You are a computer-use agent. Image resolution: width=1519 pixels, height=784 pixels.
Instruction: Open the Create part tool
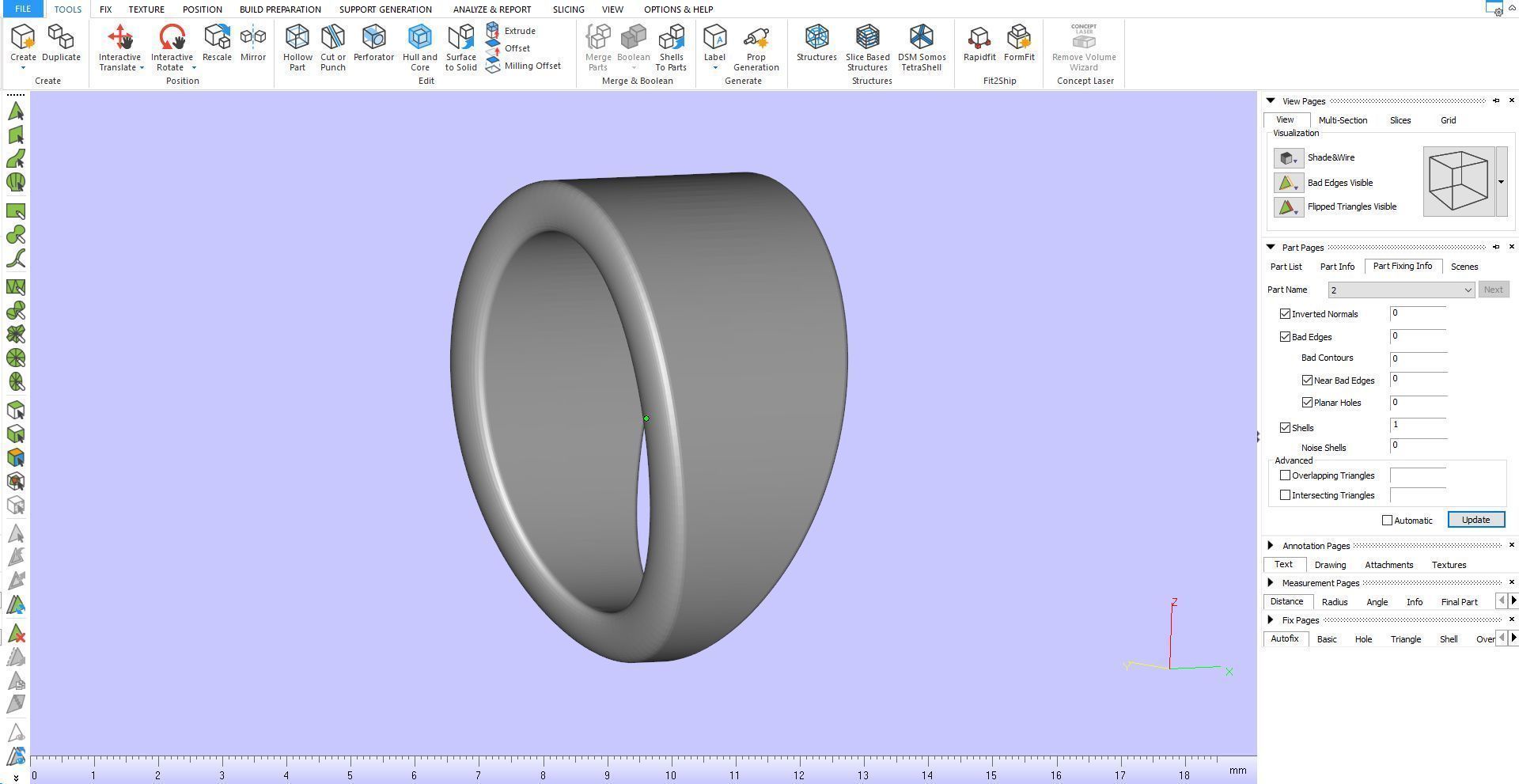[x=23, y=44]
